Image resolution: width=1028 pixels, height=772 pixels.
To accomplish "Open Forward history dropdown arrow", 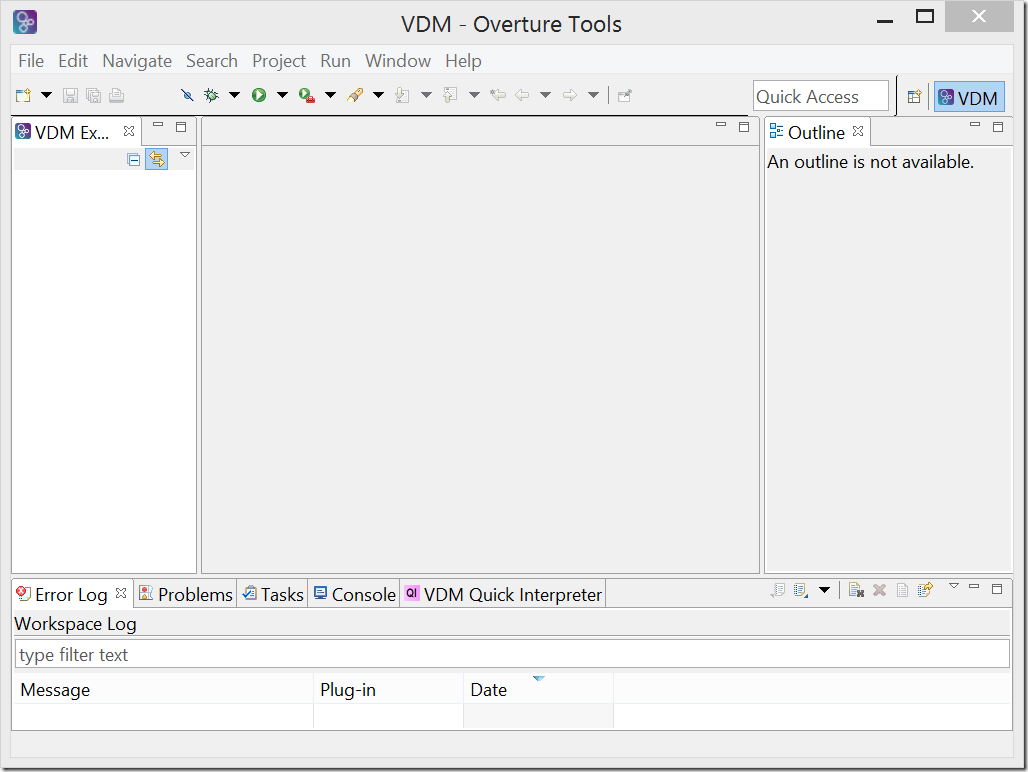I will 593,96.
